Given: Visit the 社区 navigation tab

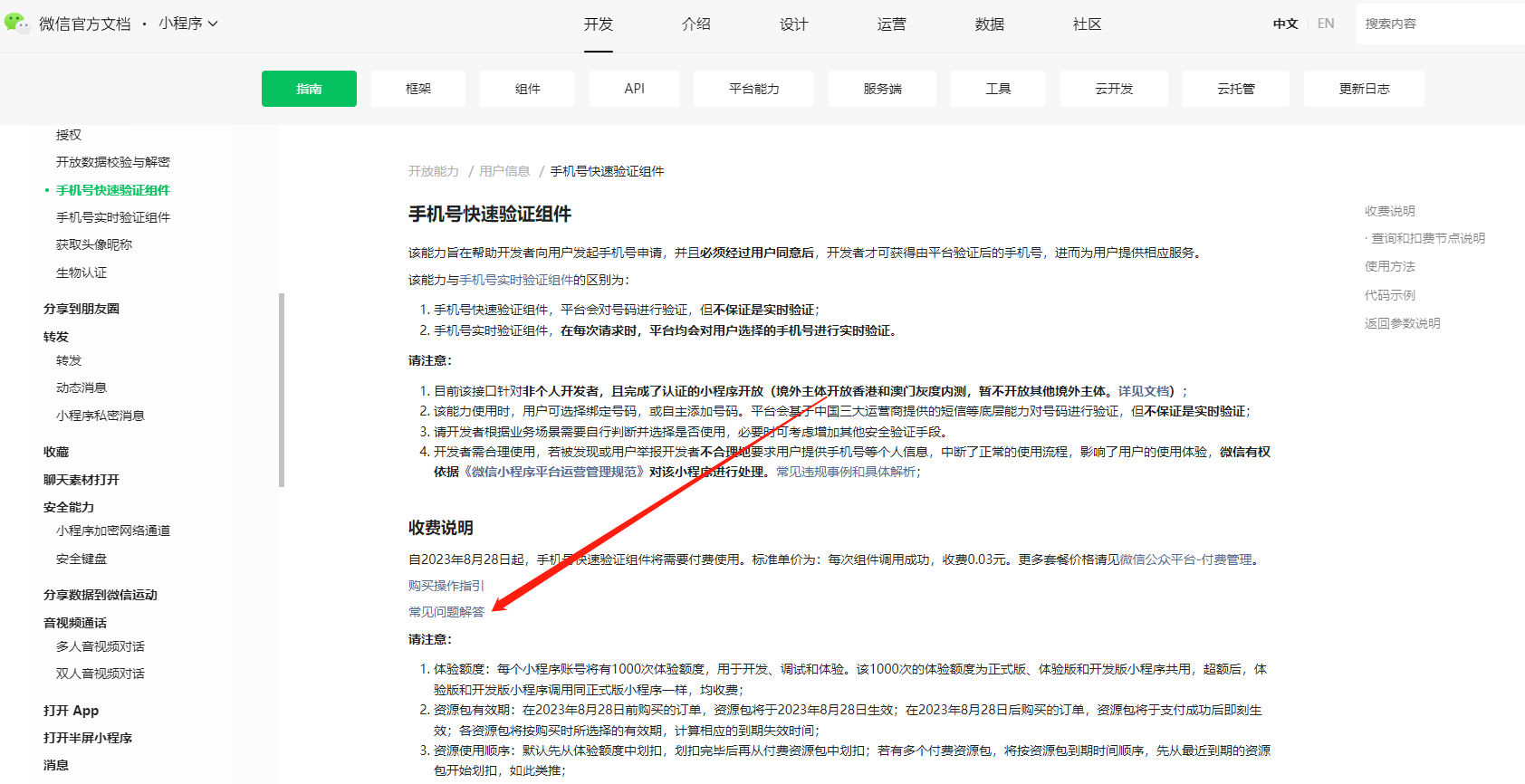Looking at the screenshot, I should [1088, 24].
